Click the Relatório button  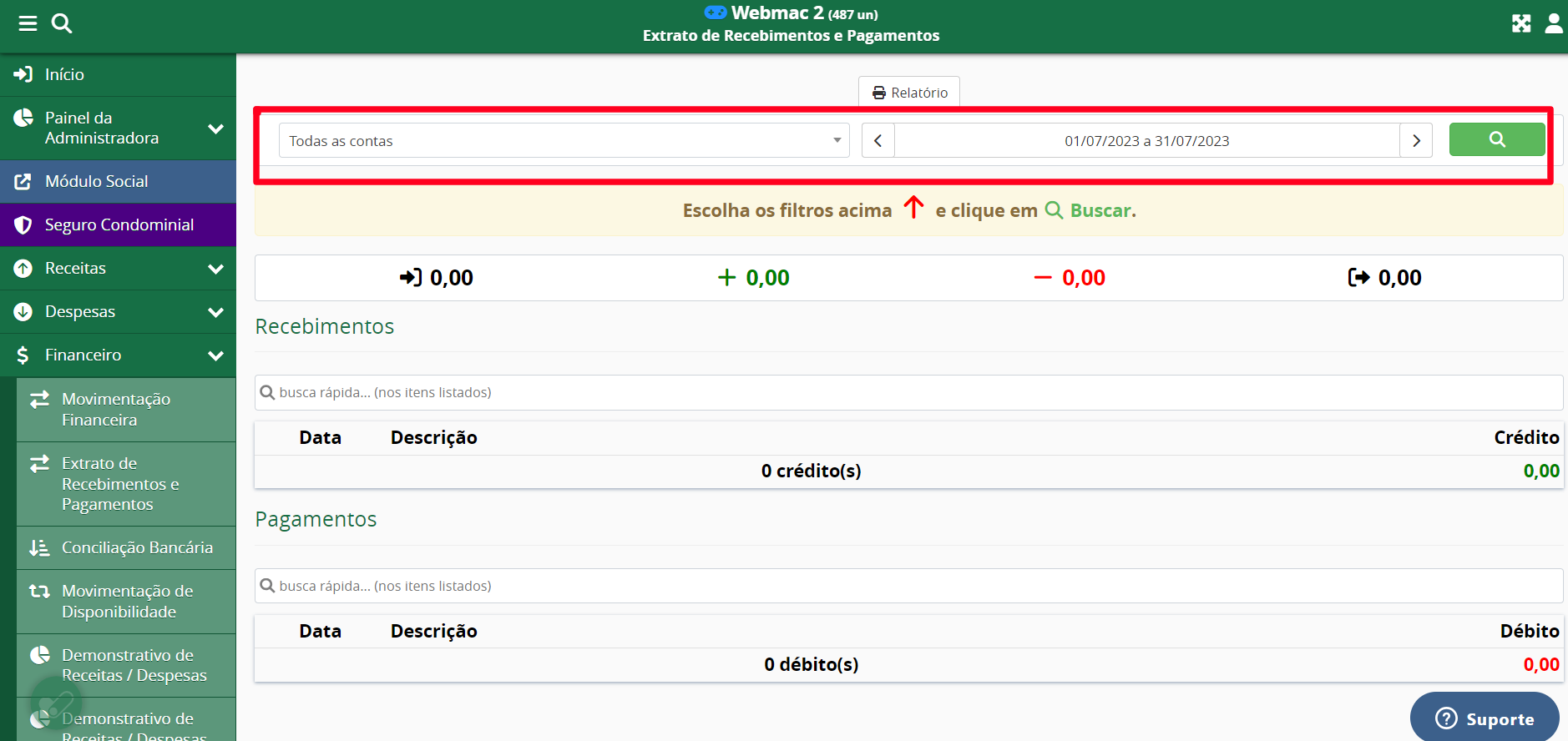(909, 93)
